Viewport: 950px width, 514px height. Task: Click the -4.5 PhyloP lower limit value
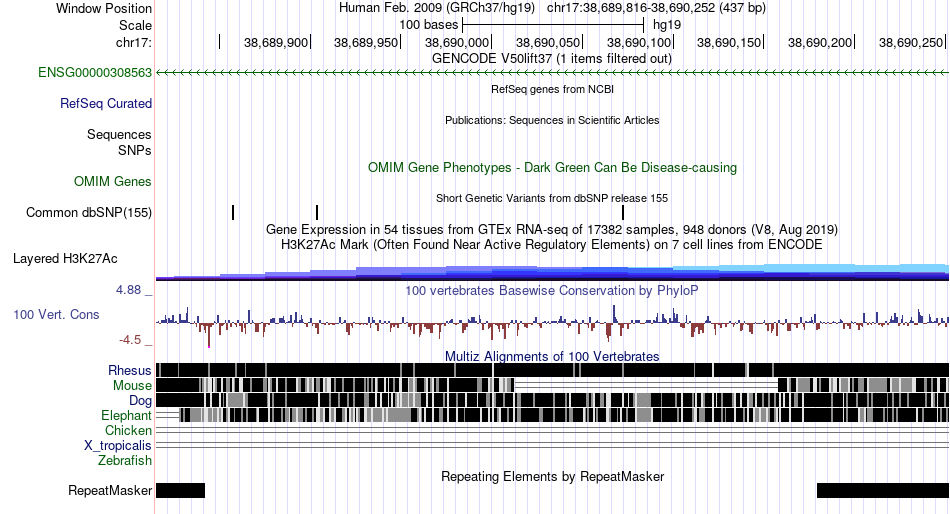(130, 340)
